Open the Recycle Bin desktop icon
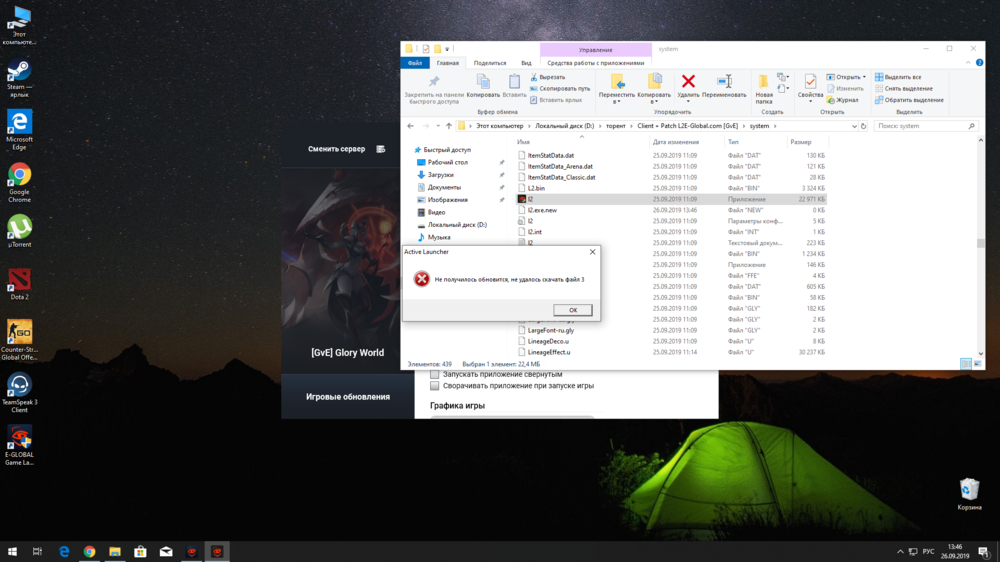This screenshot has width=1000, height=562. coord(969,489)
